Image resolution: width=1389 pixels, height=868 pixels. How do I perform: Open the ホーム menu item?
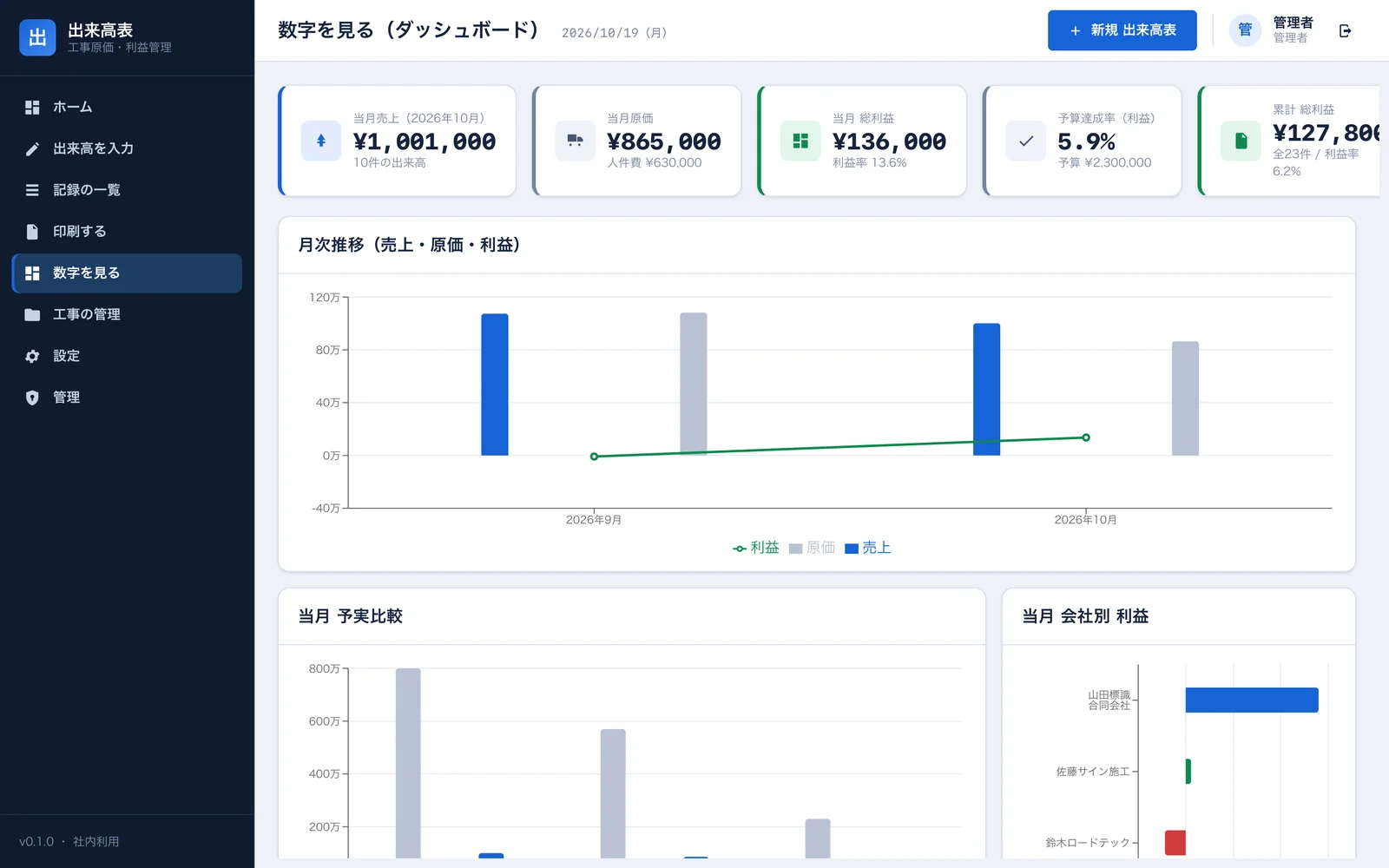click(127, 108)
